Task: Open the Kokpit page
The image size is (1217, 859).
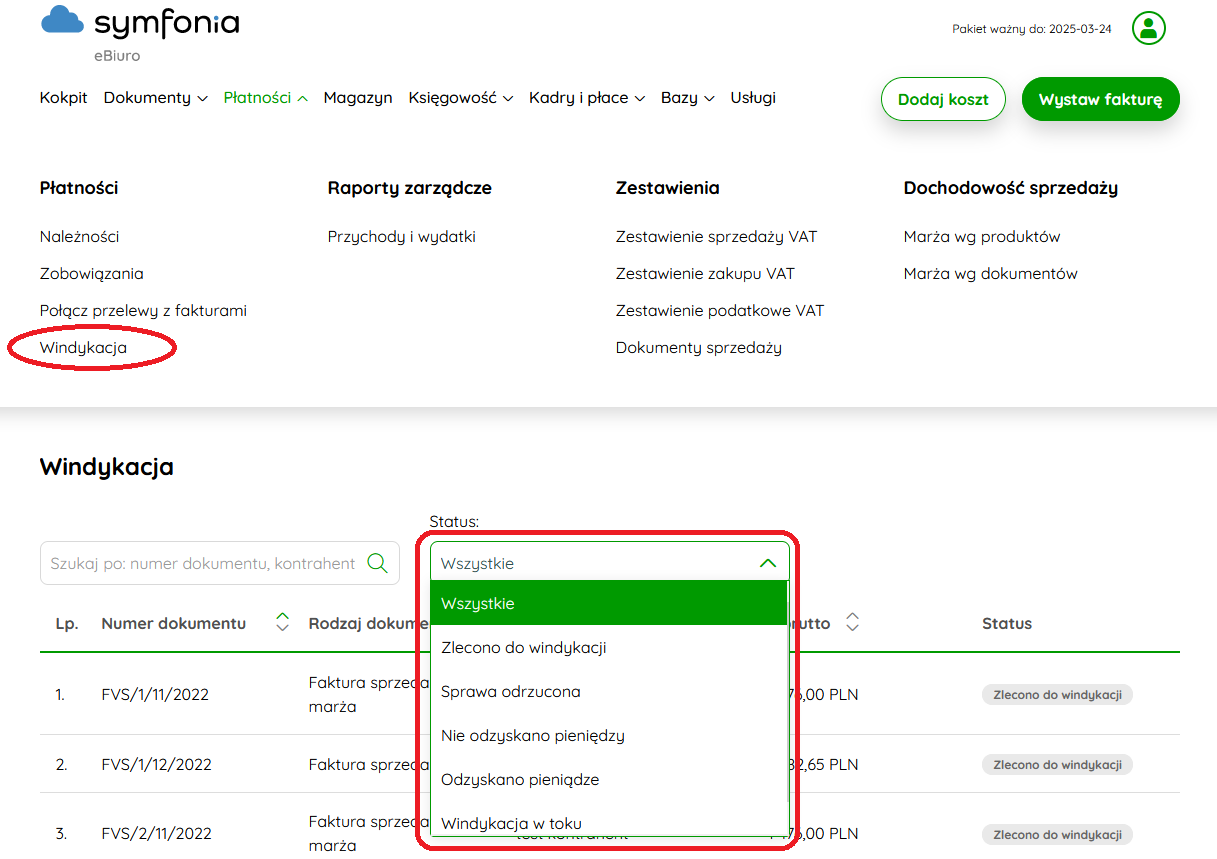Action: [x=64, y=98]
